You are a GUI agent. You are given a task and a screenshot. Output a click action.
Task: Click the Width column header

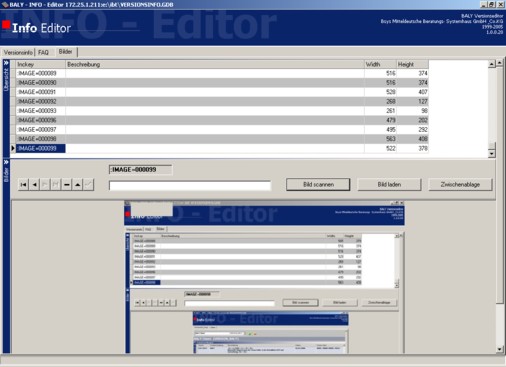[x=380, y=64]
